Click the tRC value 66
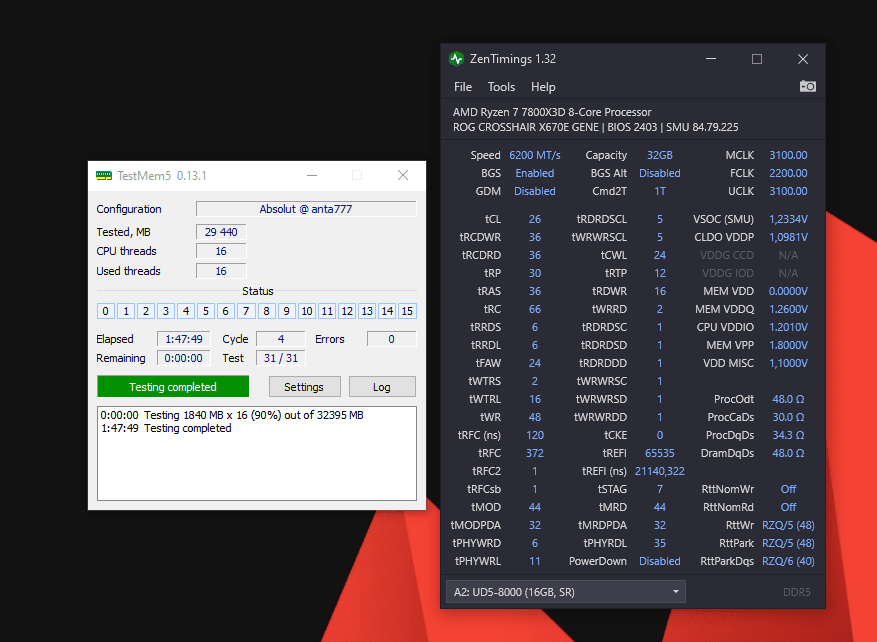The width and height of the screenshot is (877, 642). point(535,309)
